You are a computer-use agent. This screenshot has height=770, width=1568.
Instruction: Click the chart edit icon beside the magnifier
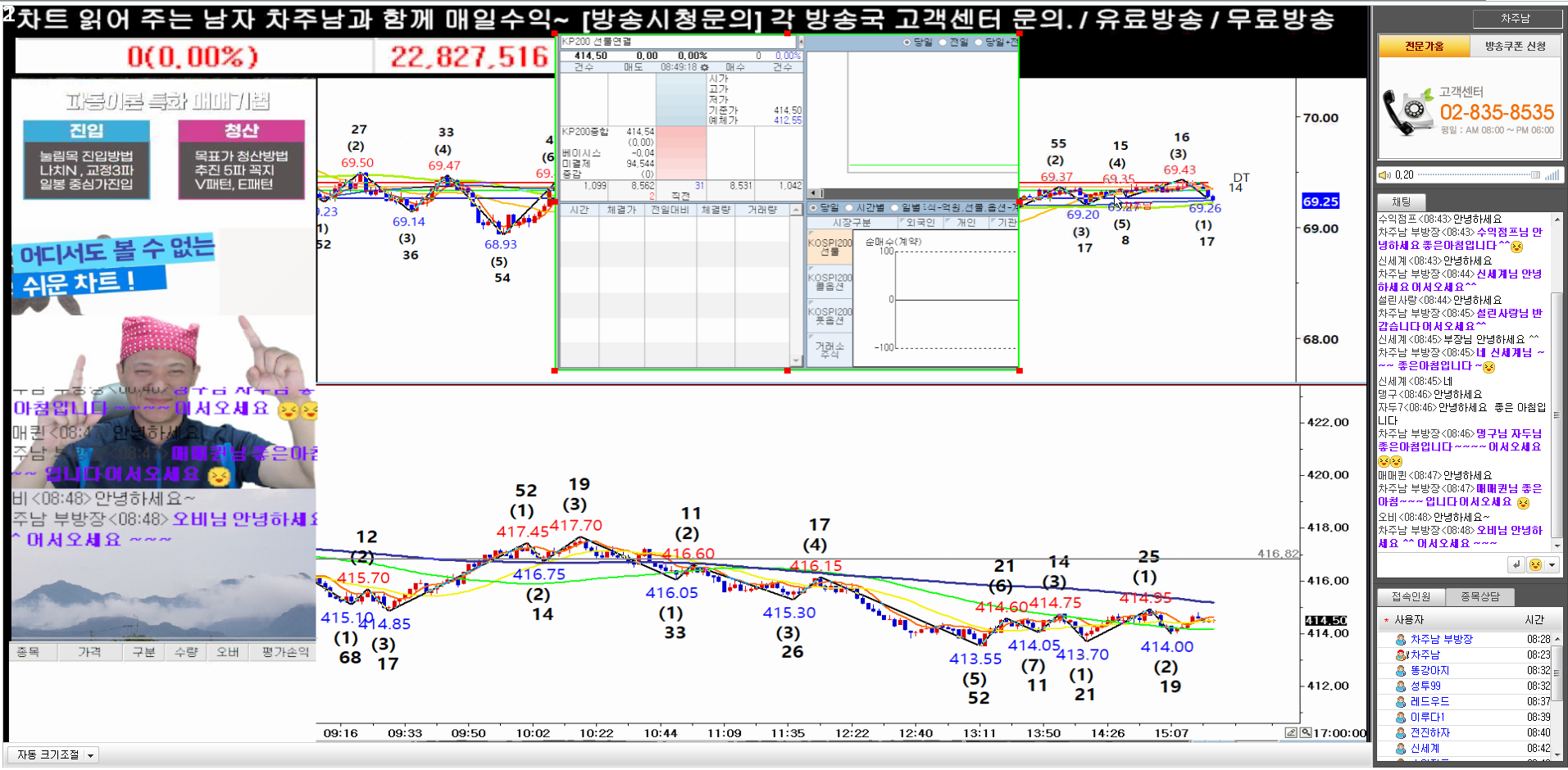tap(1291, 732)
